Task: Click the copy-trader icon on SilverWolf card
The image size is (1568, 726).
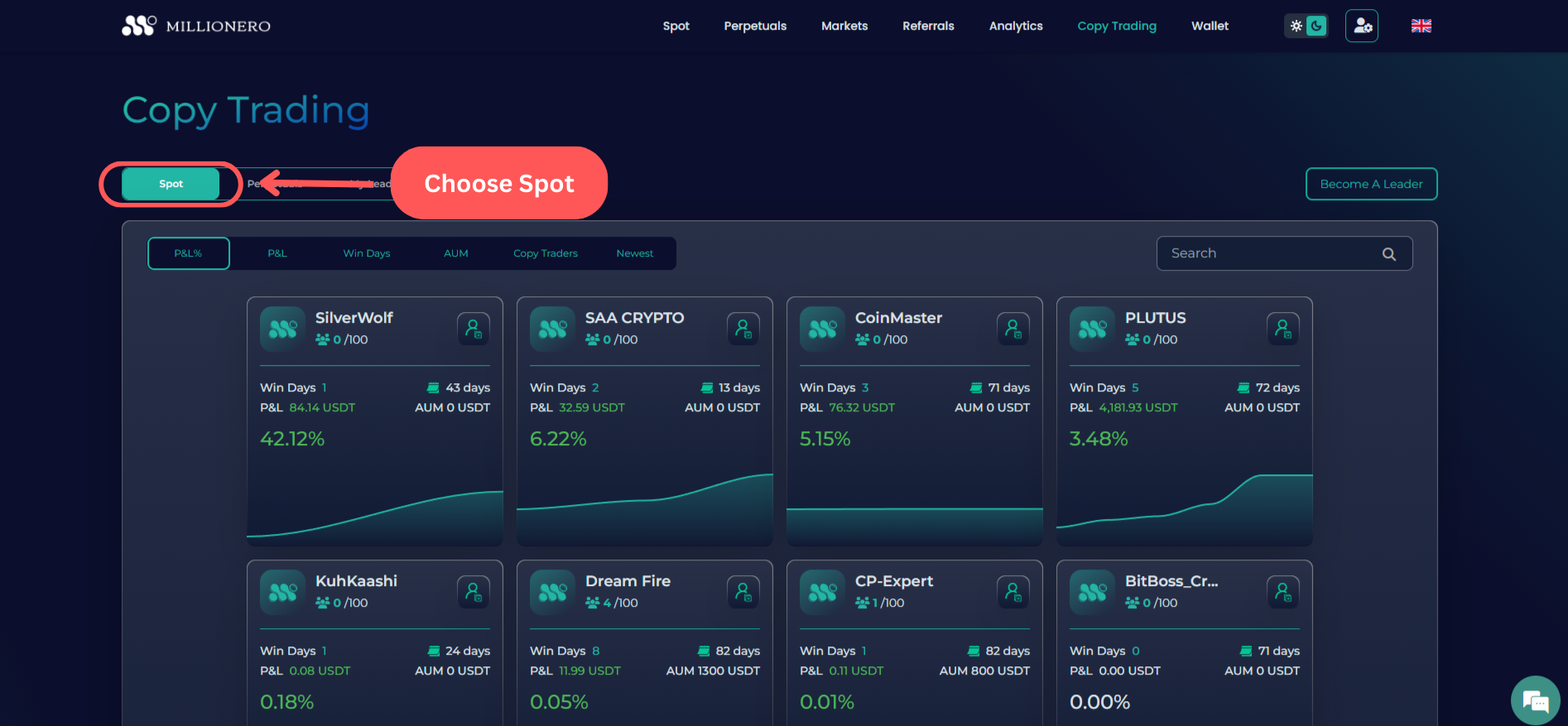Action: coord(474,329)
